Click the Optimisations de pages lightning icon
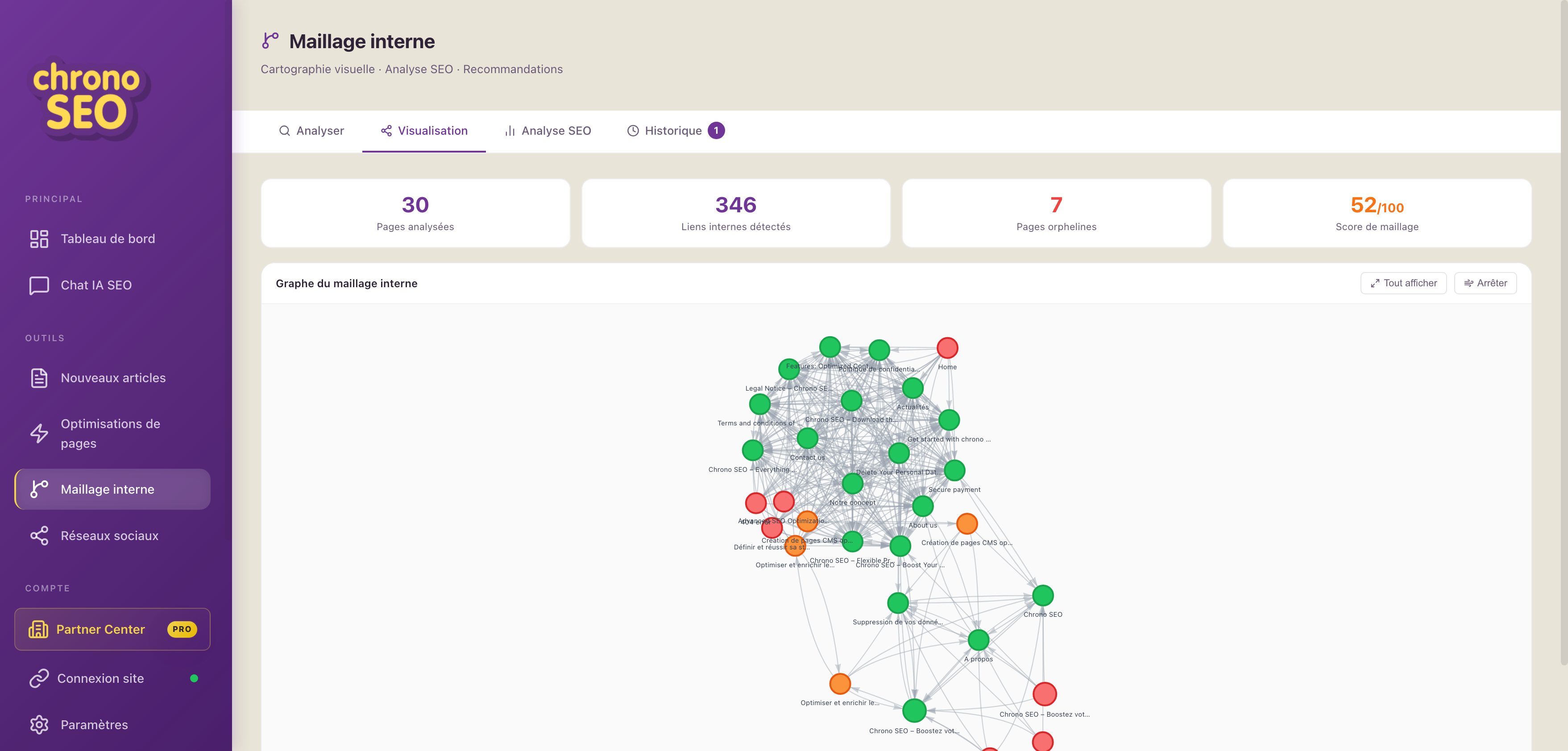 (x=39, y=433)
